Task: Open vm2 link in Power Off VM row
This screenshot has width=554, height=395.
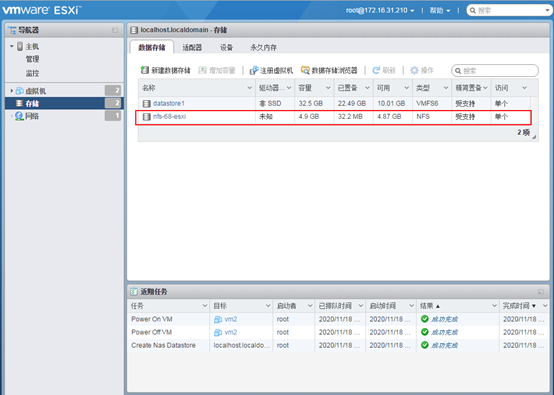Action: [x=231, y=332]
